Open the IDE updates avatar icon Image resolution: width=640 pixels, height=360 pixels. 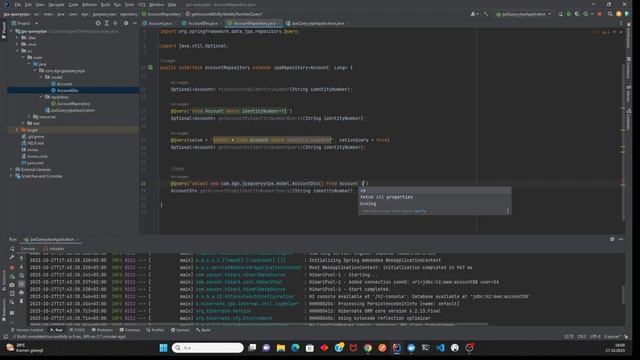(x=619, y=14)
